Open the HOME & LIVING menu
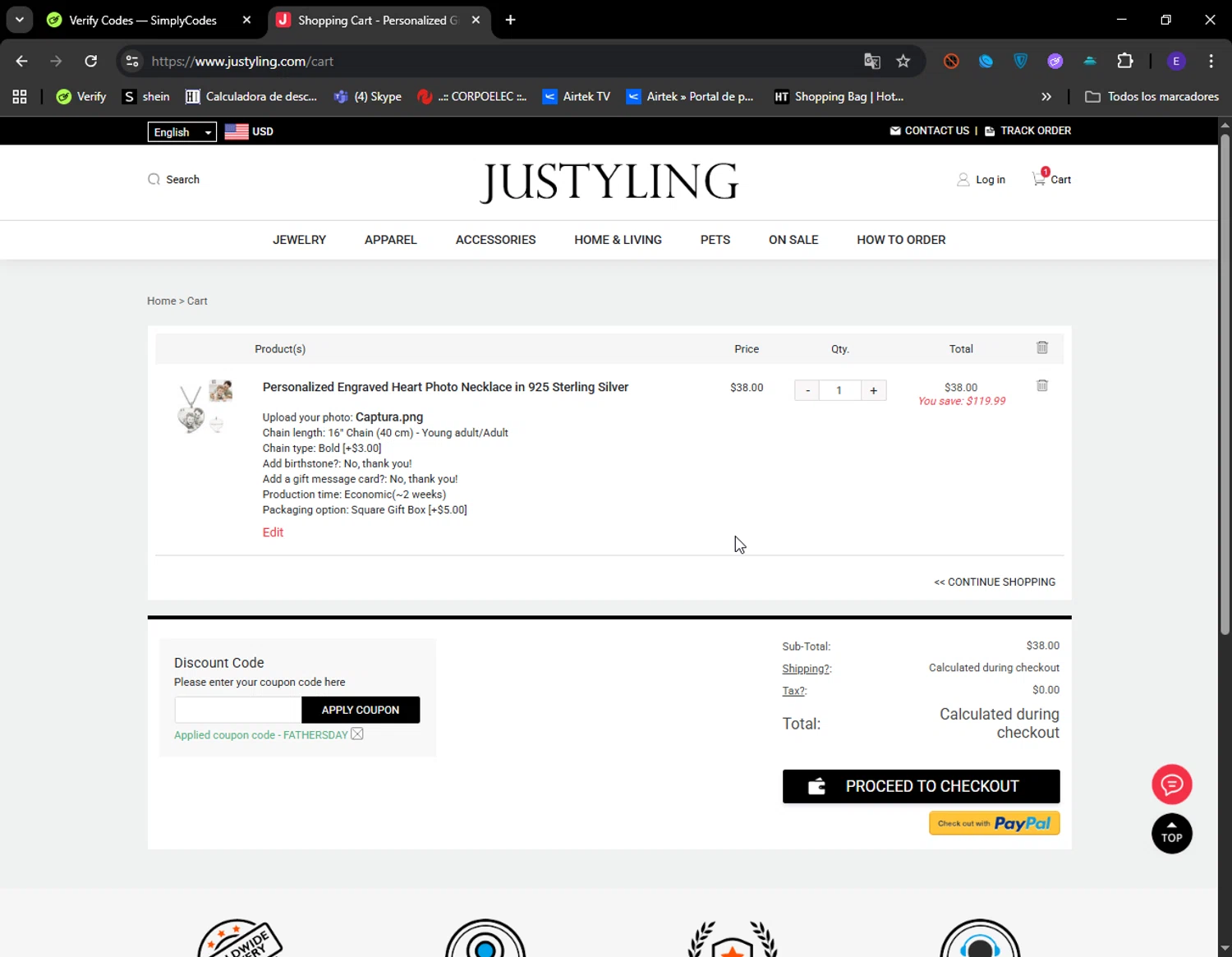 pyautogui.click(x=618, y=240)
